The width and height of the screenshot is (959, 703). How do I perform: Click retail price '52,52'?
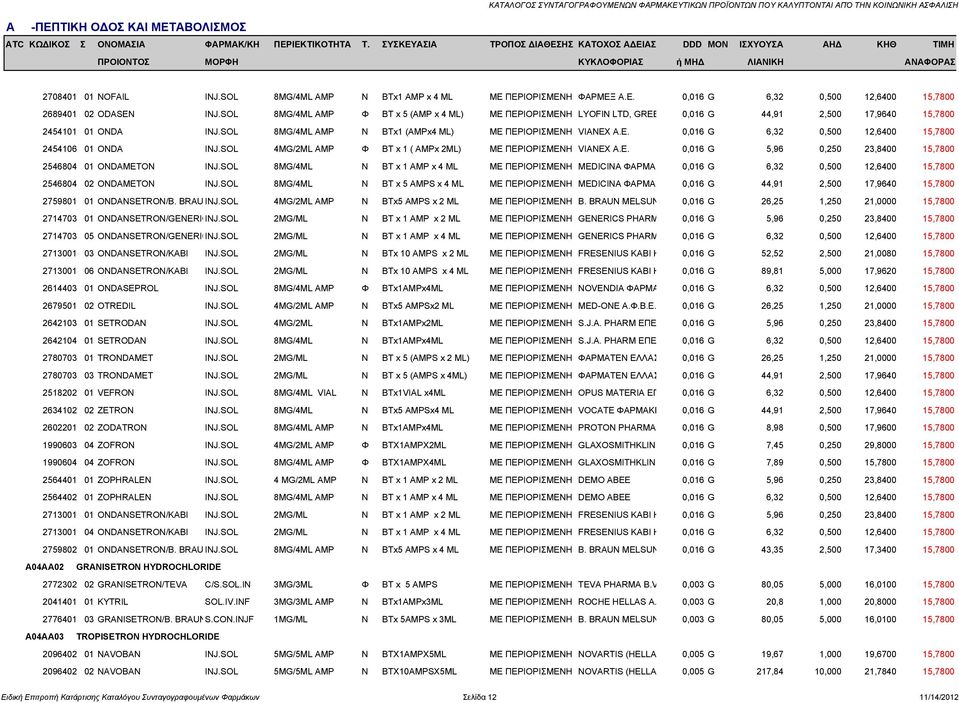click(772, 253)
